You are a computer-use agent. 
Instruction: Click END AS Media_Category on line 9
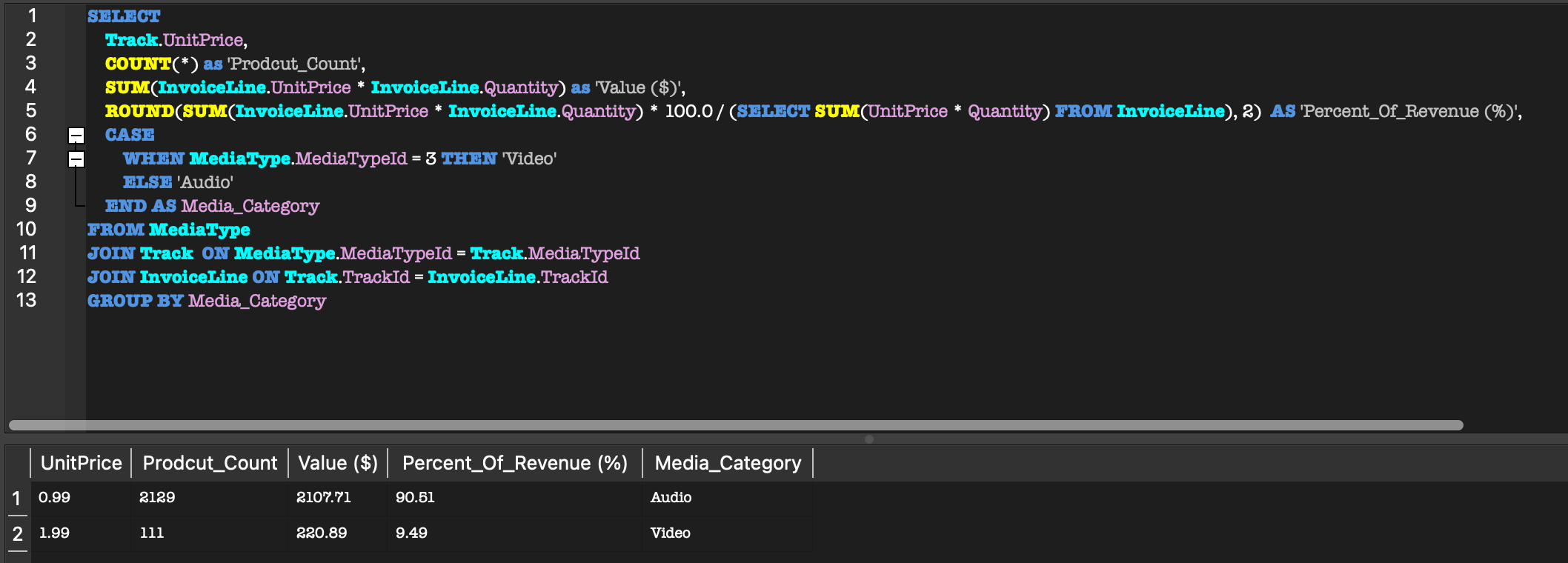(212, 206)
